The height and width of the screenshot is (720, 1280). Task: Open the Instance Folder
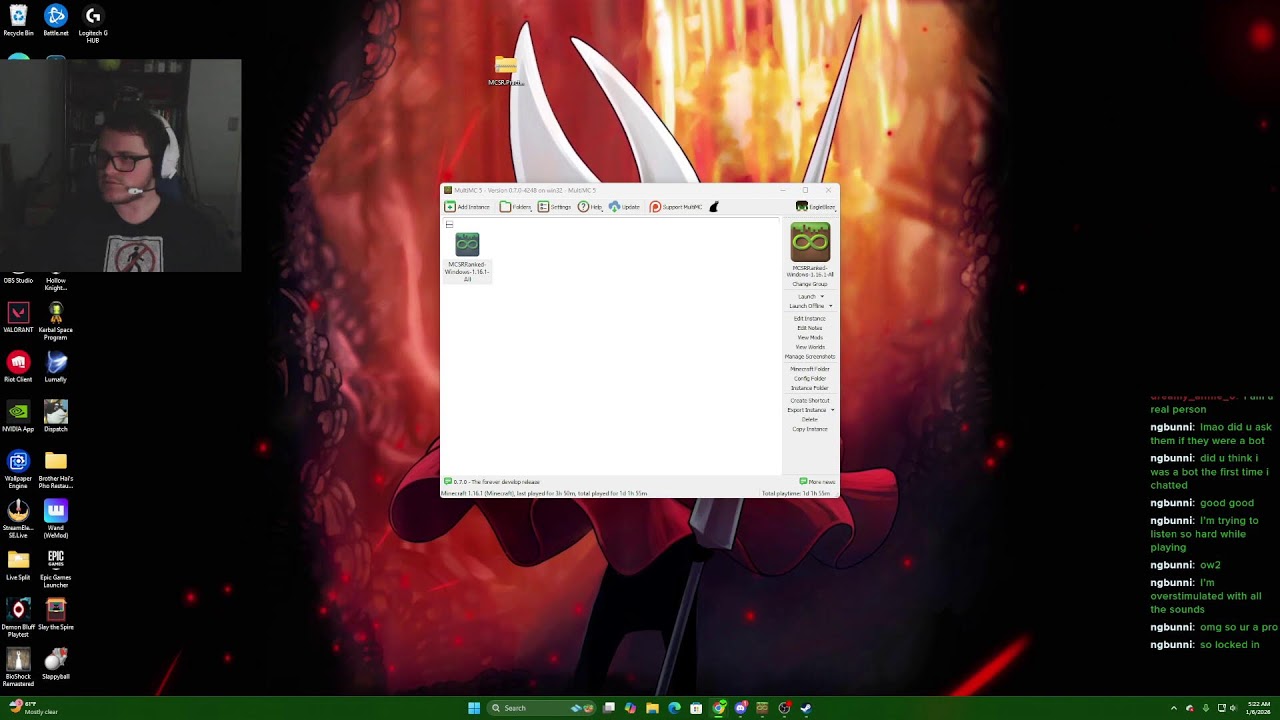coord(810,388)
